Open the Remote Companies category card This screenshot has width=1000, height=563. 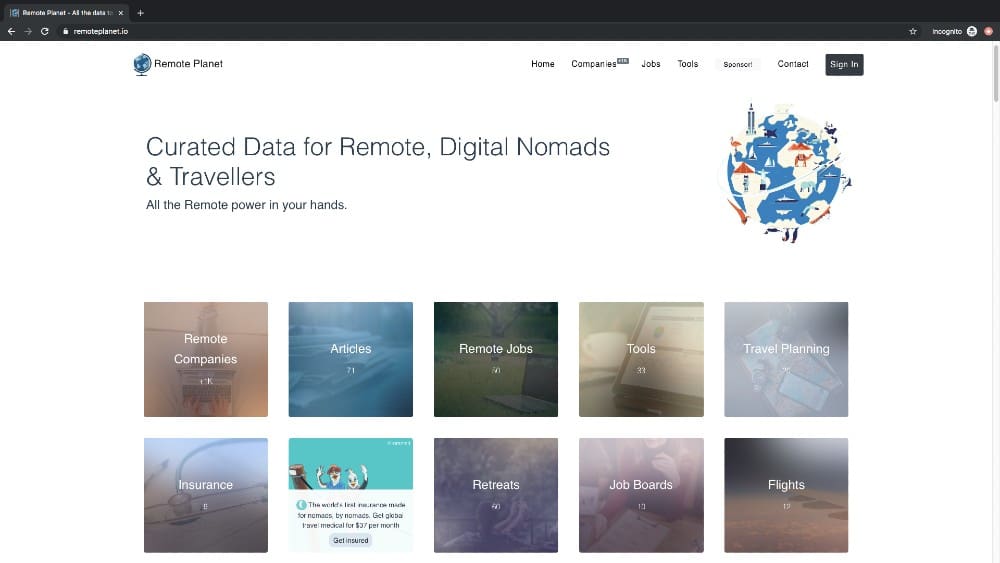tap(206, 360)
